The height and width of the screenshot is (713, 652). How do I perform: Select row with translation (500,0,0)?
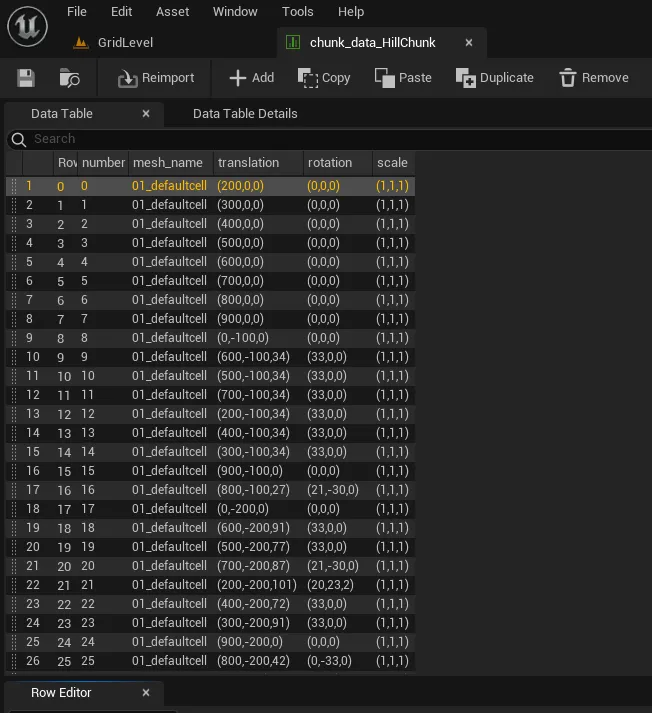(211, 243)
